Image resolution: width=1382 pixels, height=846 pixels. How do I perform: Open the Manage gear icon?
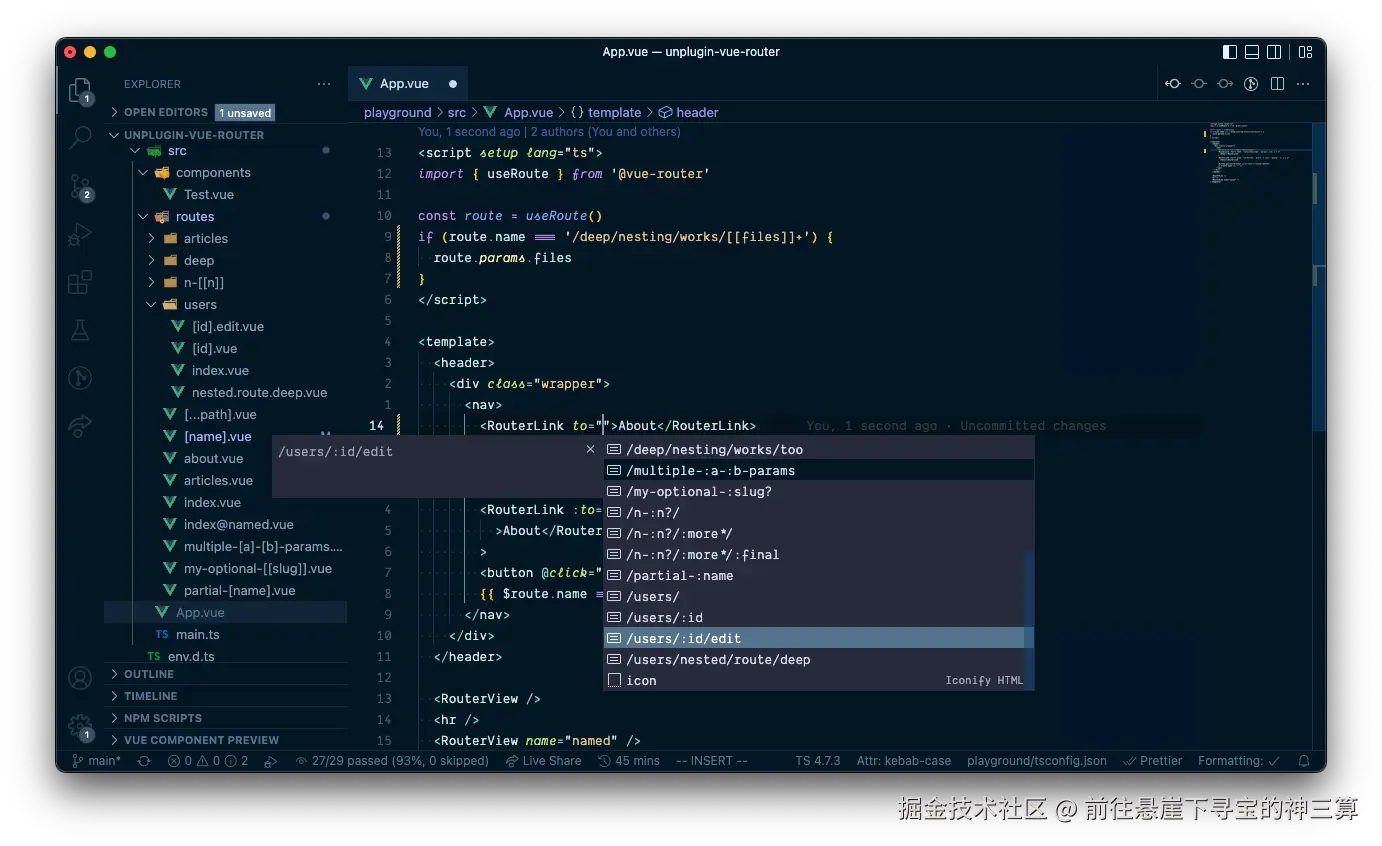(80, 726)
